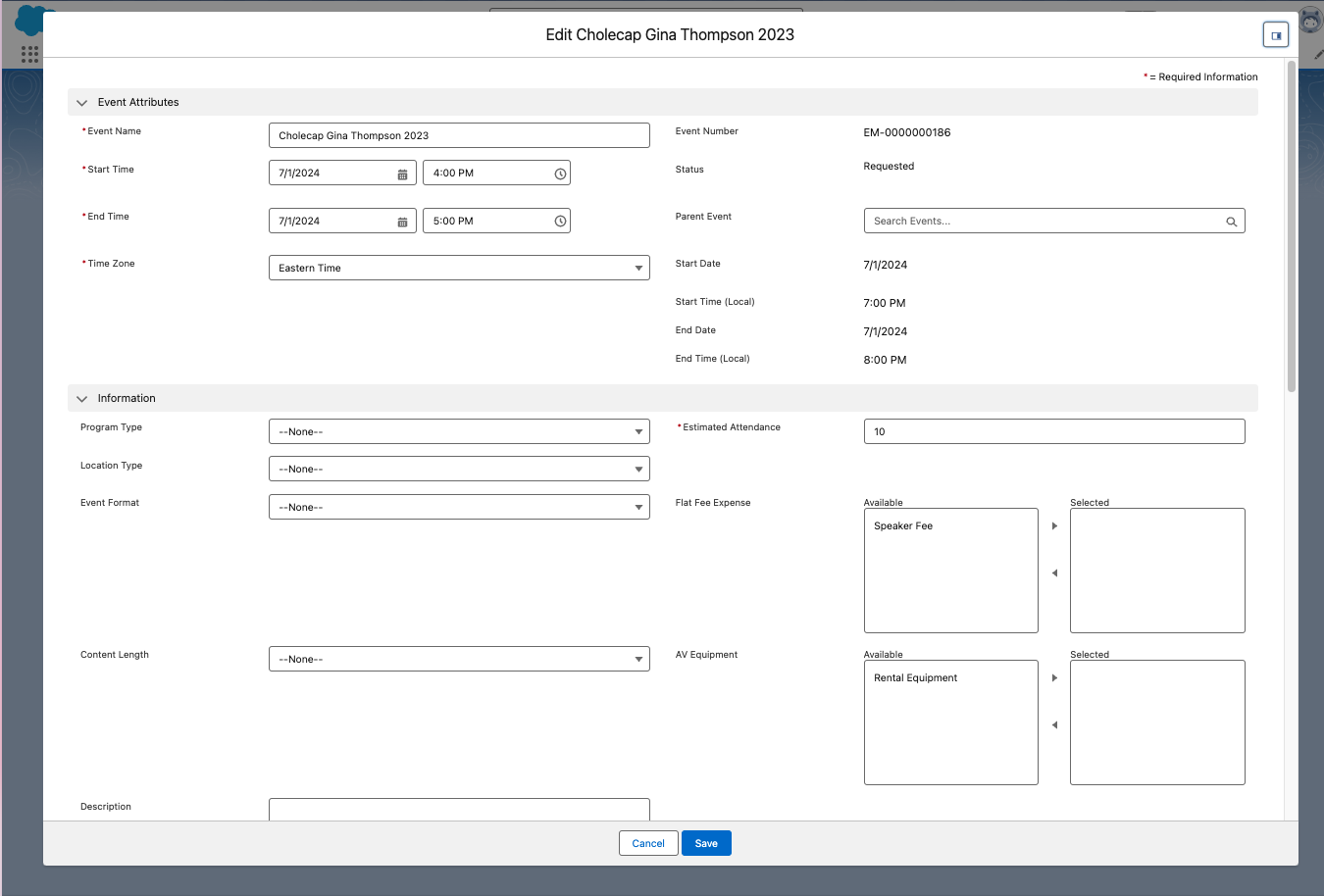Click AV Equipment right arrow to add
1324x896 pixels.
[1054, 678]
